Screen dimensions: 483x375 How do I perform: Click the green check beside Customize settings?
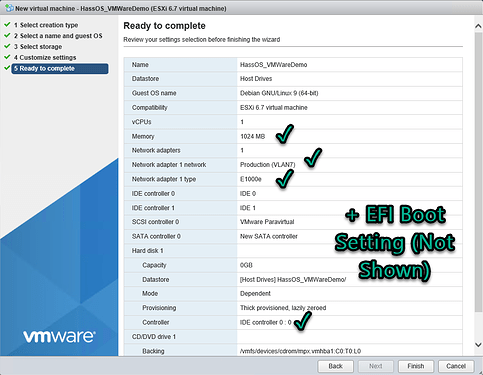(7, 57)
